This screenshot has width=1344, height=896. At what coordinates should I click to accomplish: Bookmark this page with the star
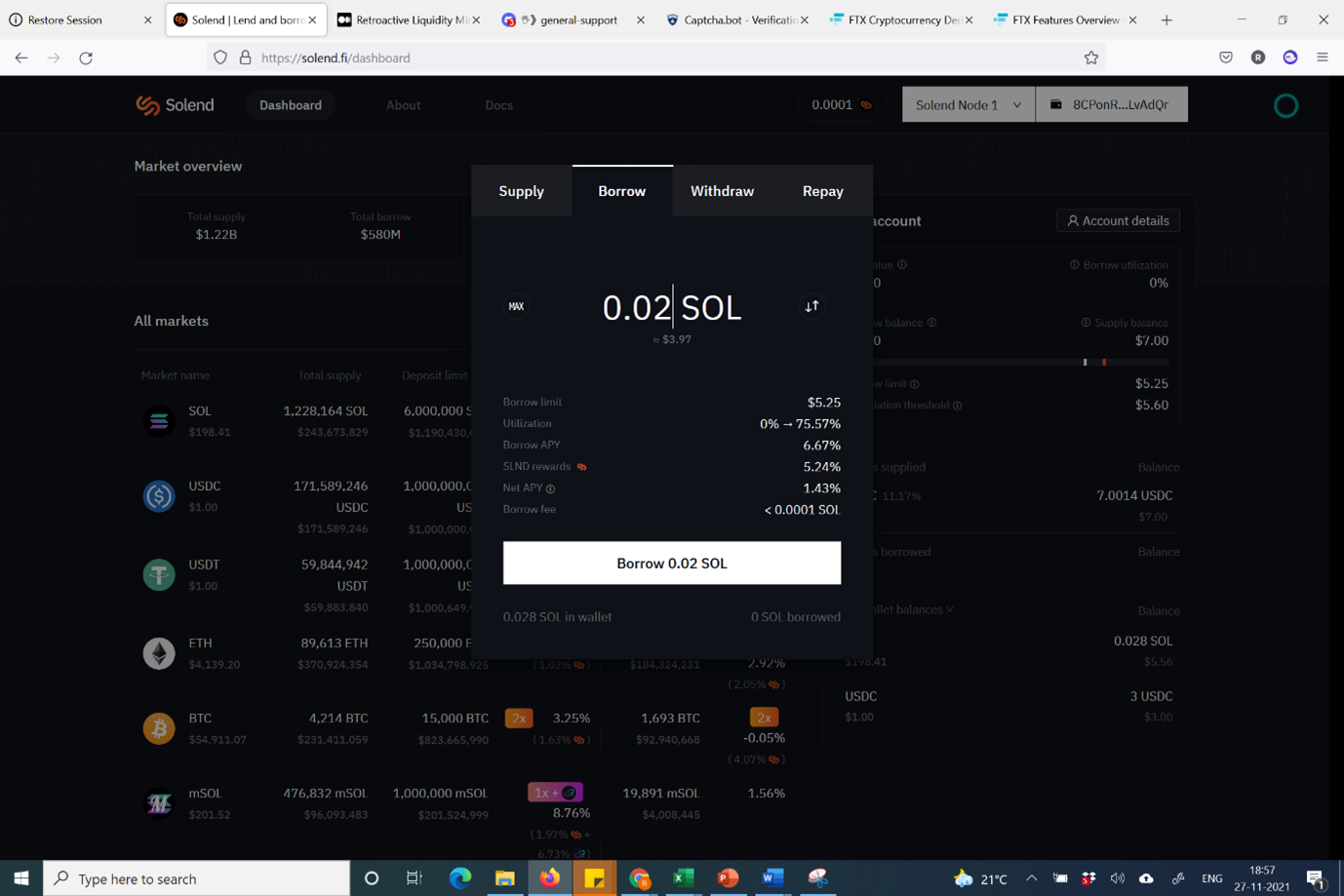point(1091,58)
